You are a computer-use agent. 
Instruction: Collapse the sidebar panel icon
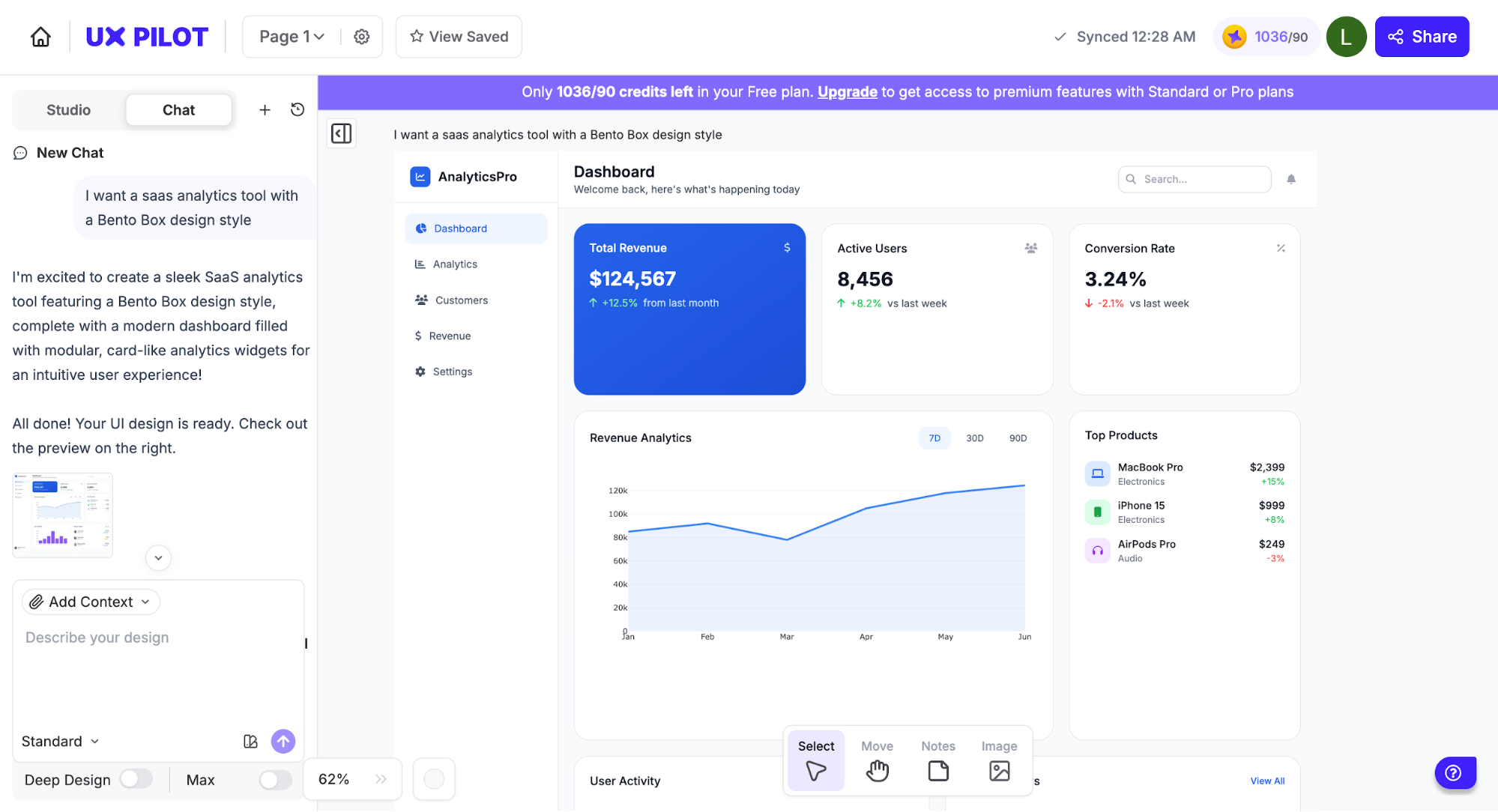click(341, 133)
